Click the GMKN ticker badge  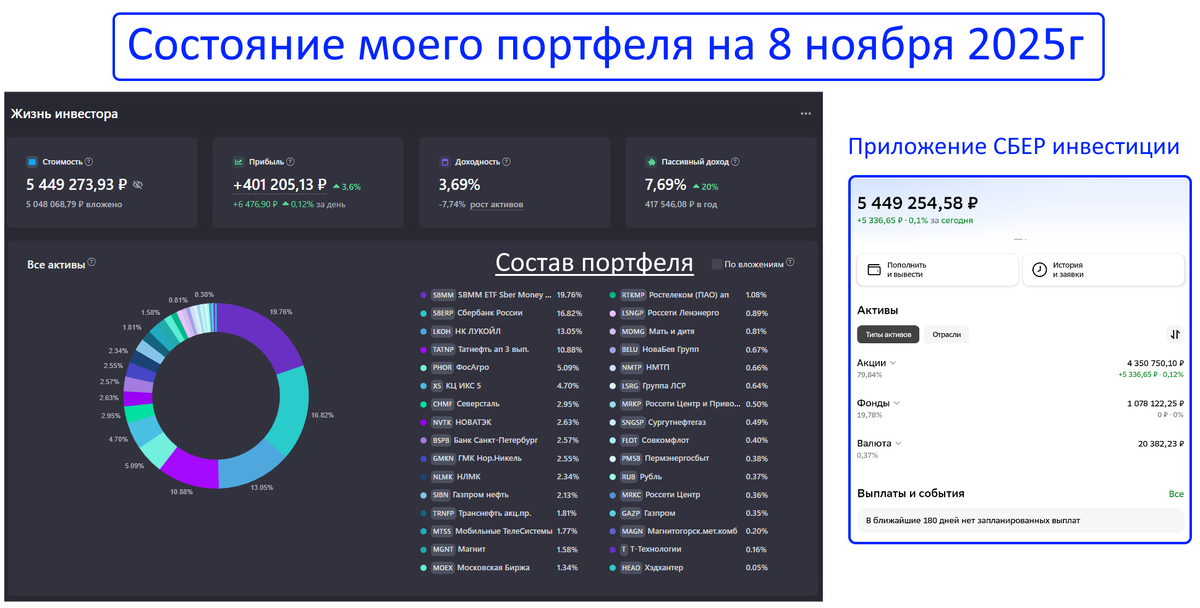(x=443, y=458)
